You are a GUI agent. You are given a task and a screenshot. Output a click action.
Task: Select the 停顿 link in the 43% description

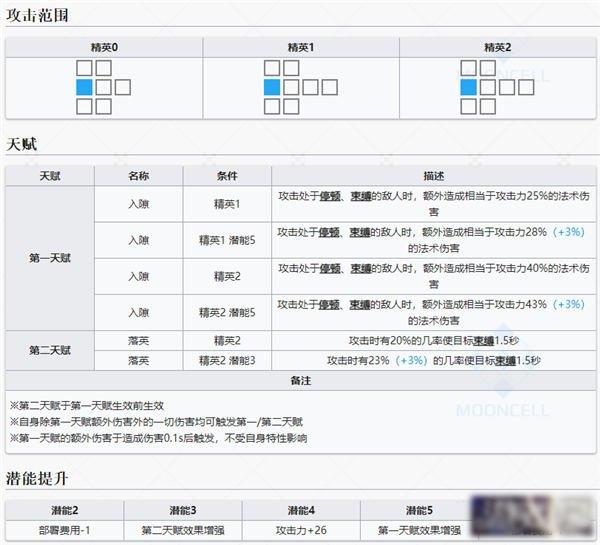click(x=329, y=304)
